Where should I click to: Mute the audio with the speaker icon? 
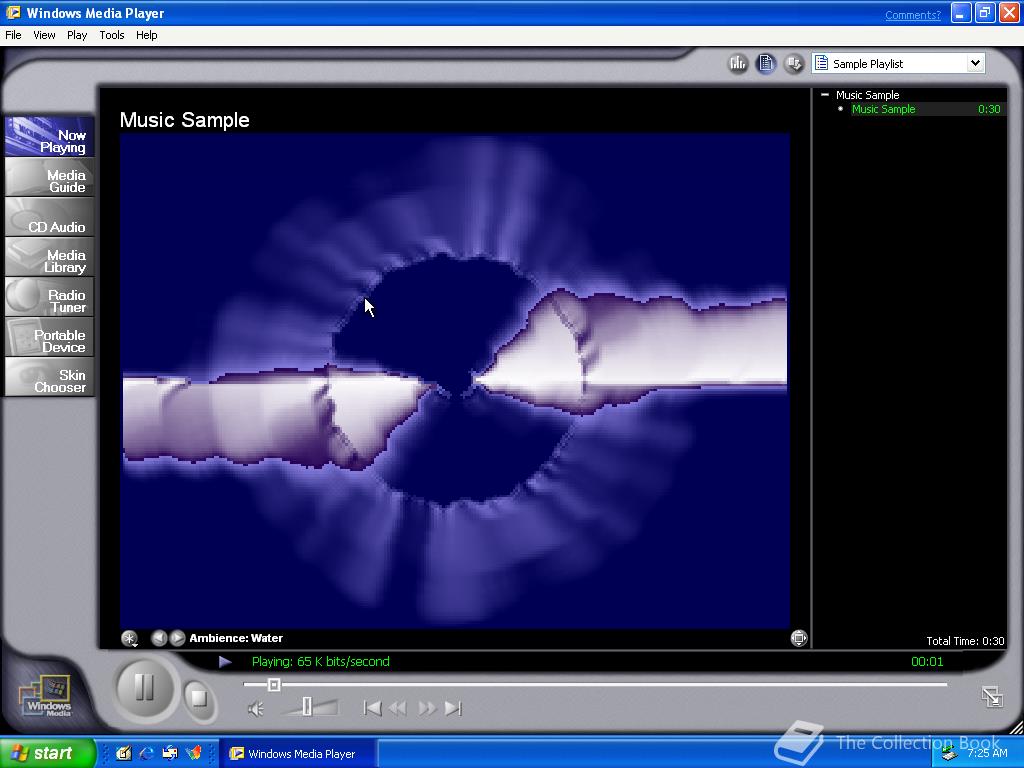click(256, 709)
